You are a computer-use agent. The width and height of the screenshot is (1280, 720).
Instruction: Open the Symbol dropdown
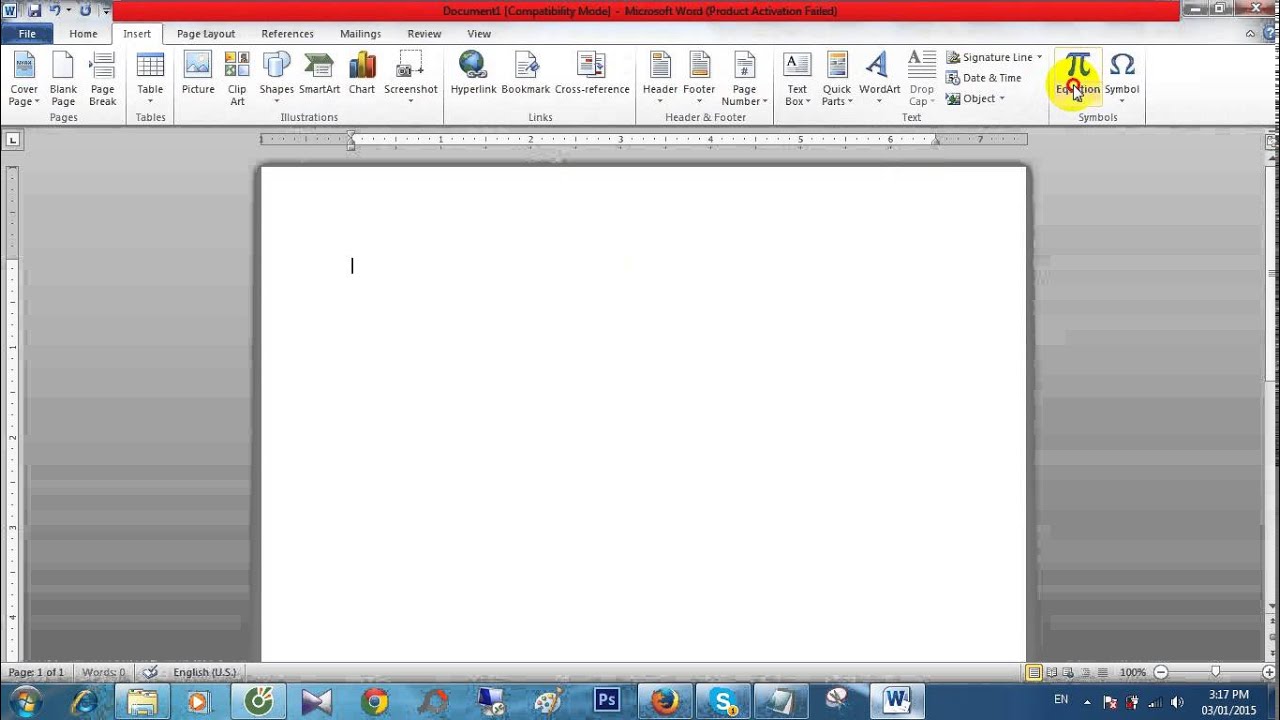coord(1122,79)
